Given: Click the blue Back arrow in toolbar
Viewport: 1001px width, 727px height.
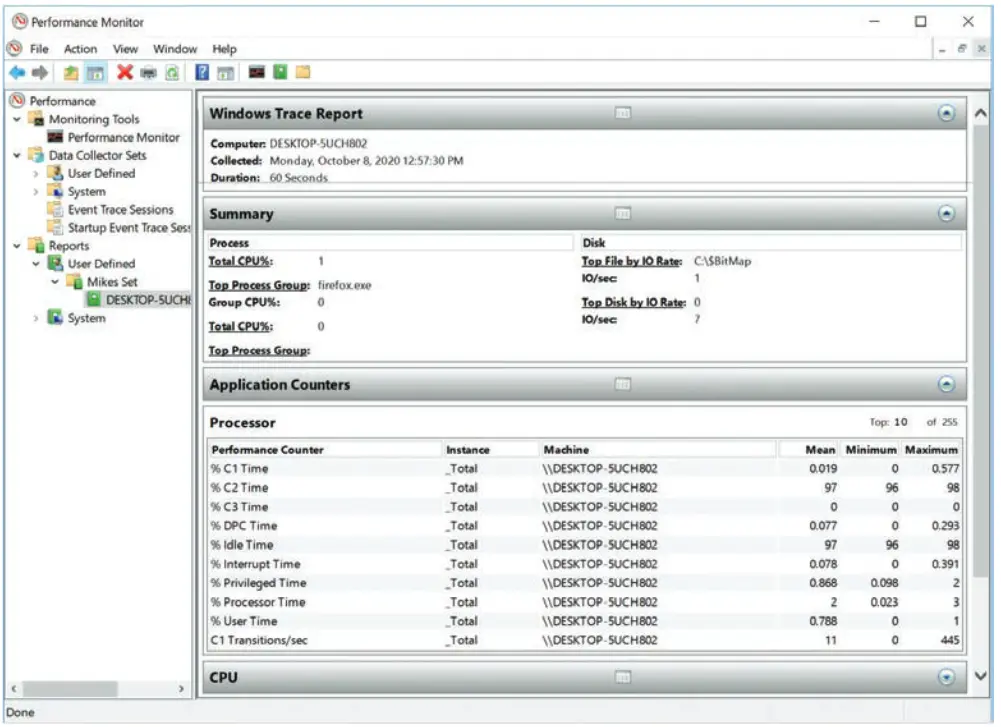Looking at the screenshot, I should [16, 72].
